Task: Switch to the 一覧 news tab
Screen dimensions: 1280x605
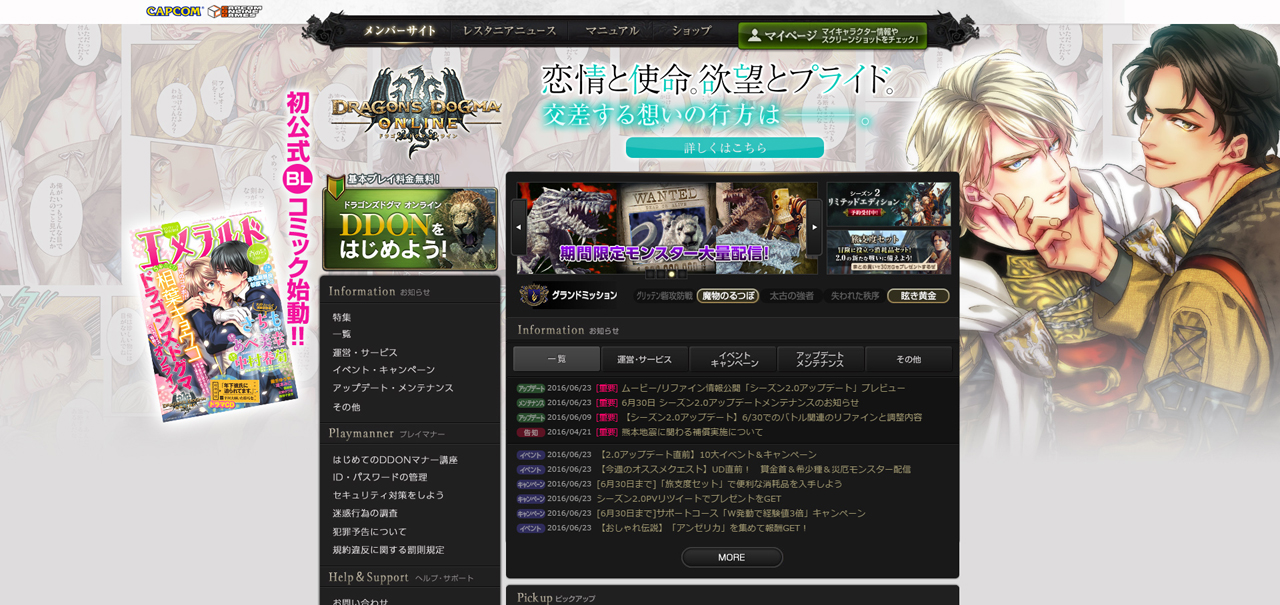Action: coord(556,359)
